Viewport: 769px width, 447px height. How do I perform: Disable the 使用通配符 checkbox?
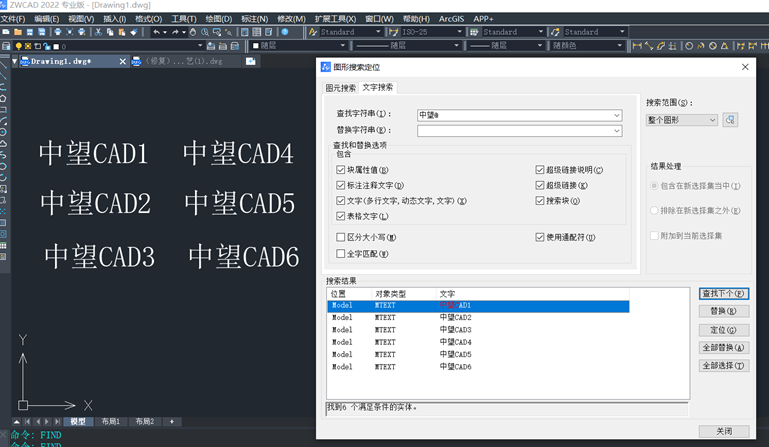(x=540, y=237)
